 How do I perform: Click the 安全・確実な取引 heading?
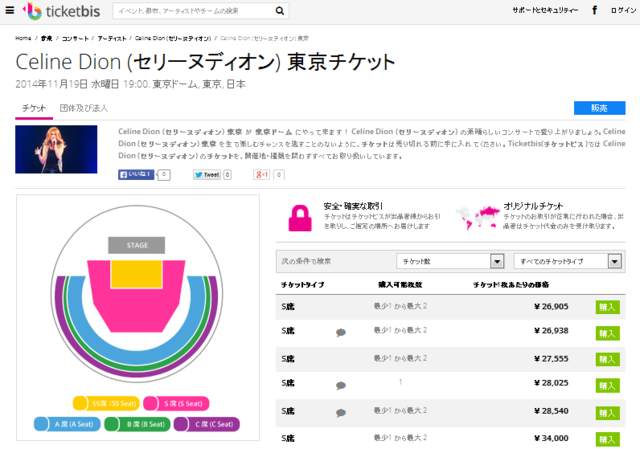(x=353, y=206)
